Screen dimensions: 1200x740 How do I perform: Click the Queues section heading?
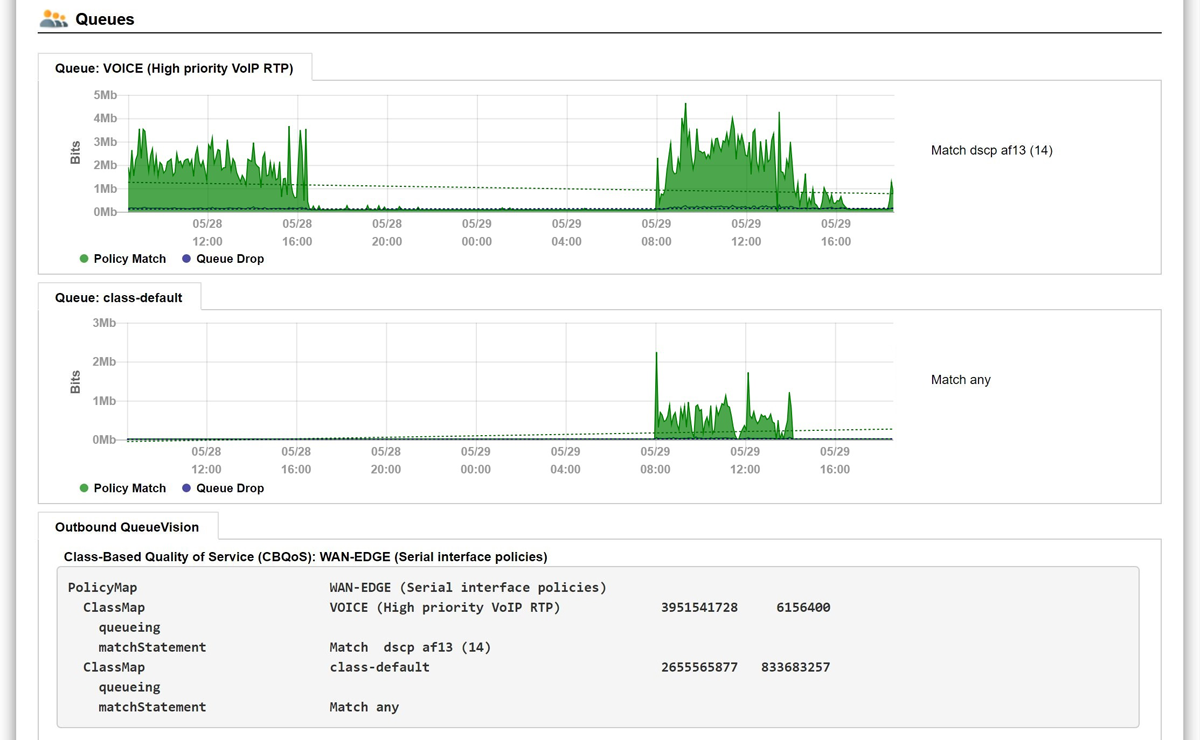(x=105, y=19)
